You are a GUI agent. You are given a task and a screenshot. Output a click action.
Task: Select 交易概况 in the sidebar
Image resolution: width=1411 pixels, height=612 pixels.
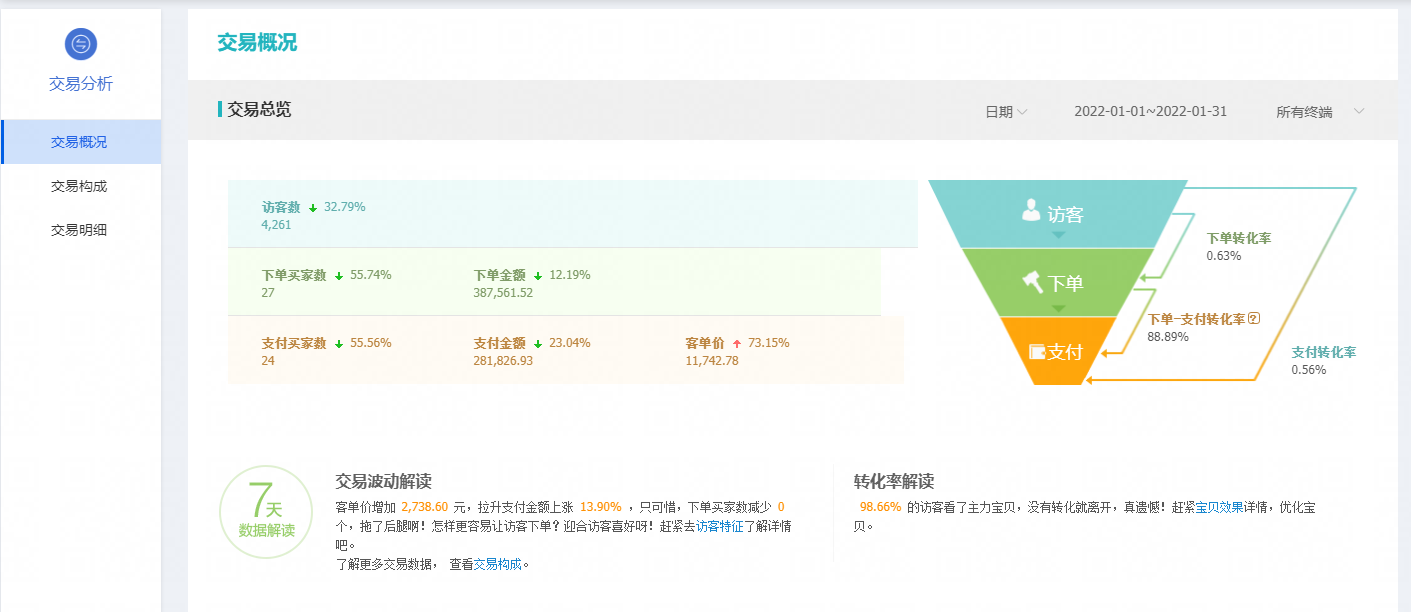[x=80, y=142]
